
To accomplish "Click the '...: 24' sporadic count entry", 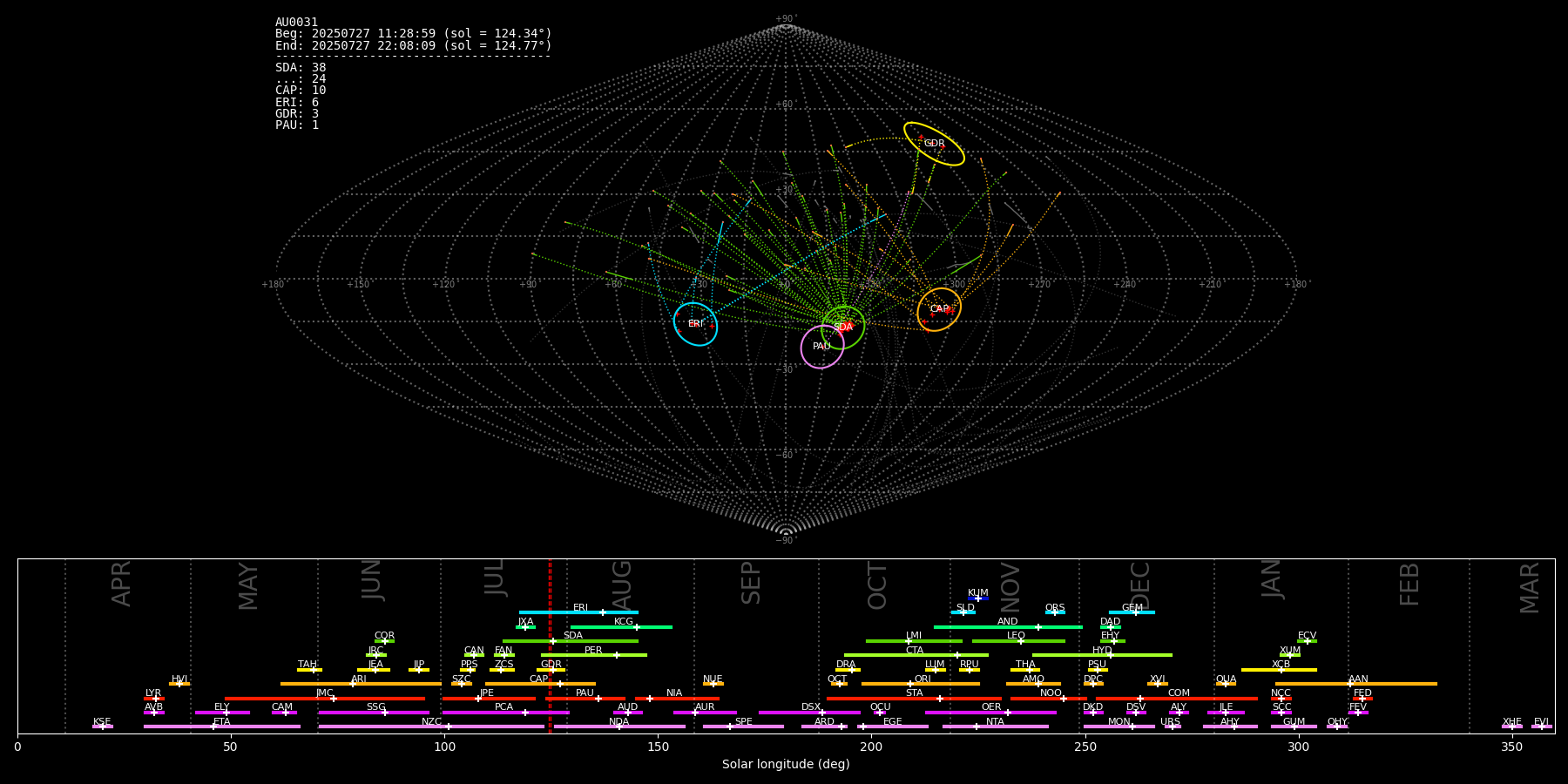I will pyautogui.click(x=301, y=79).
